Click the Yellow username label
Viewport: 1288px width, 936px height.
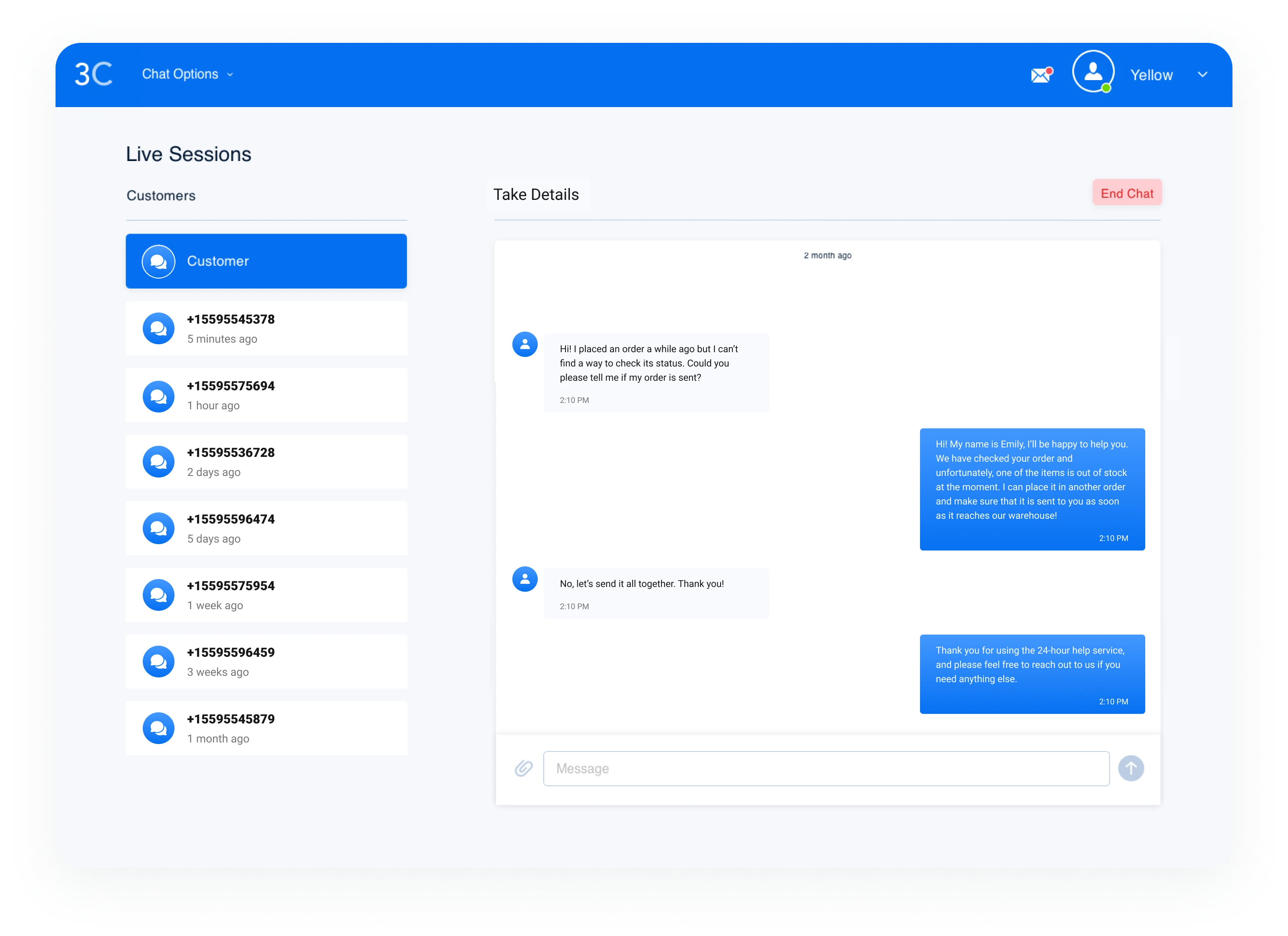pos(1151,75)
